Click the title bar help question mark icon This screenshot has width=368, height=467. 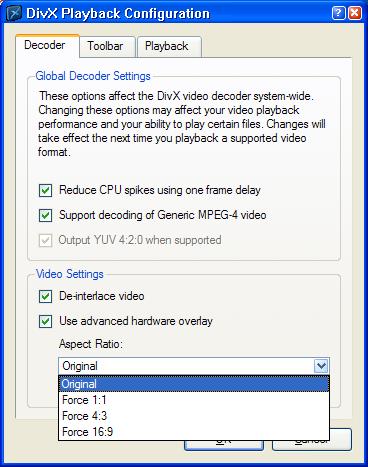pyautogui.click(x=339, y=13)
